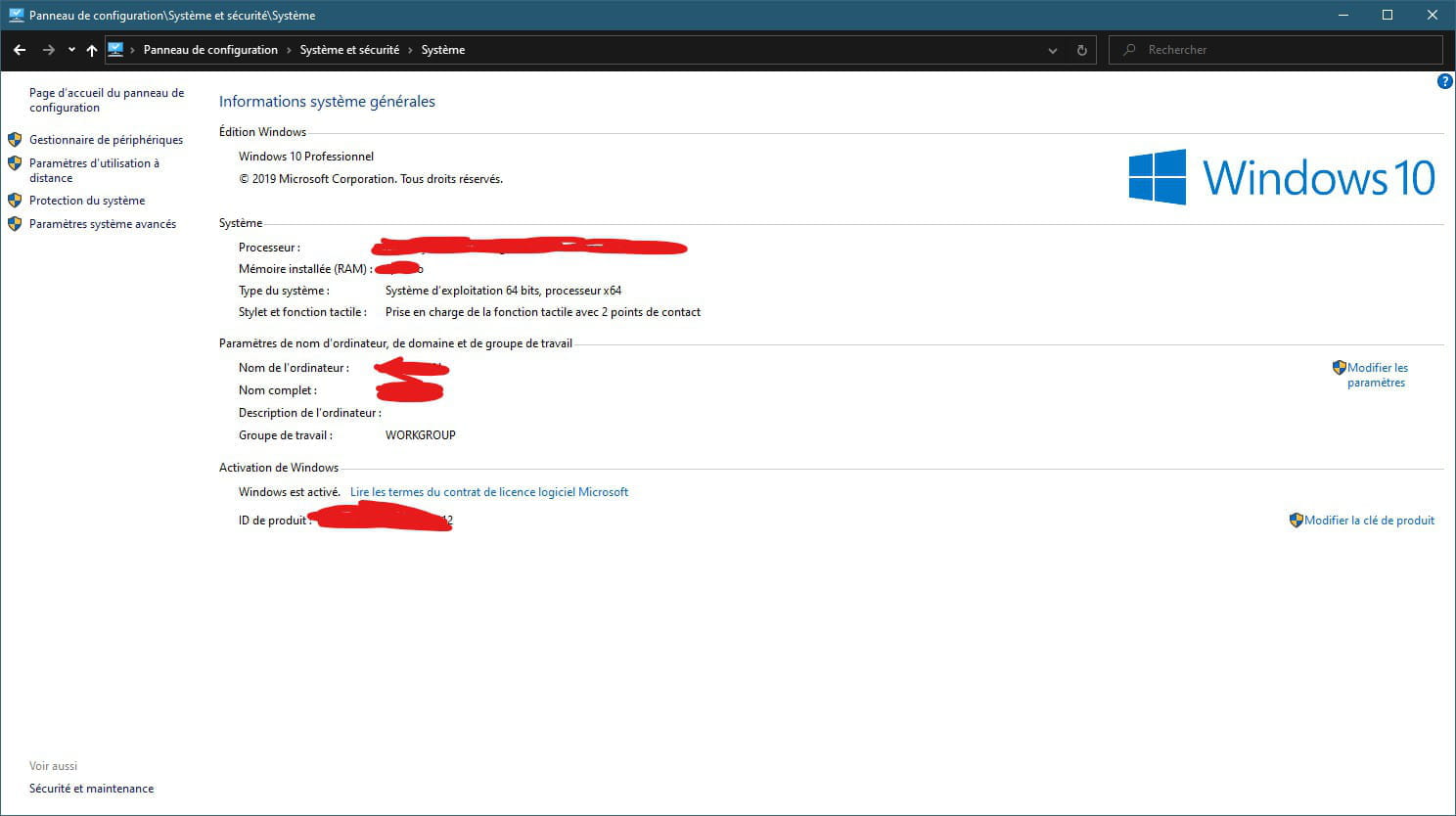Click the Informations système générales heading
The image size is (1456, 816).
[x=327, y=102]
